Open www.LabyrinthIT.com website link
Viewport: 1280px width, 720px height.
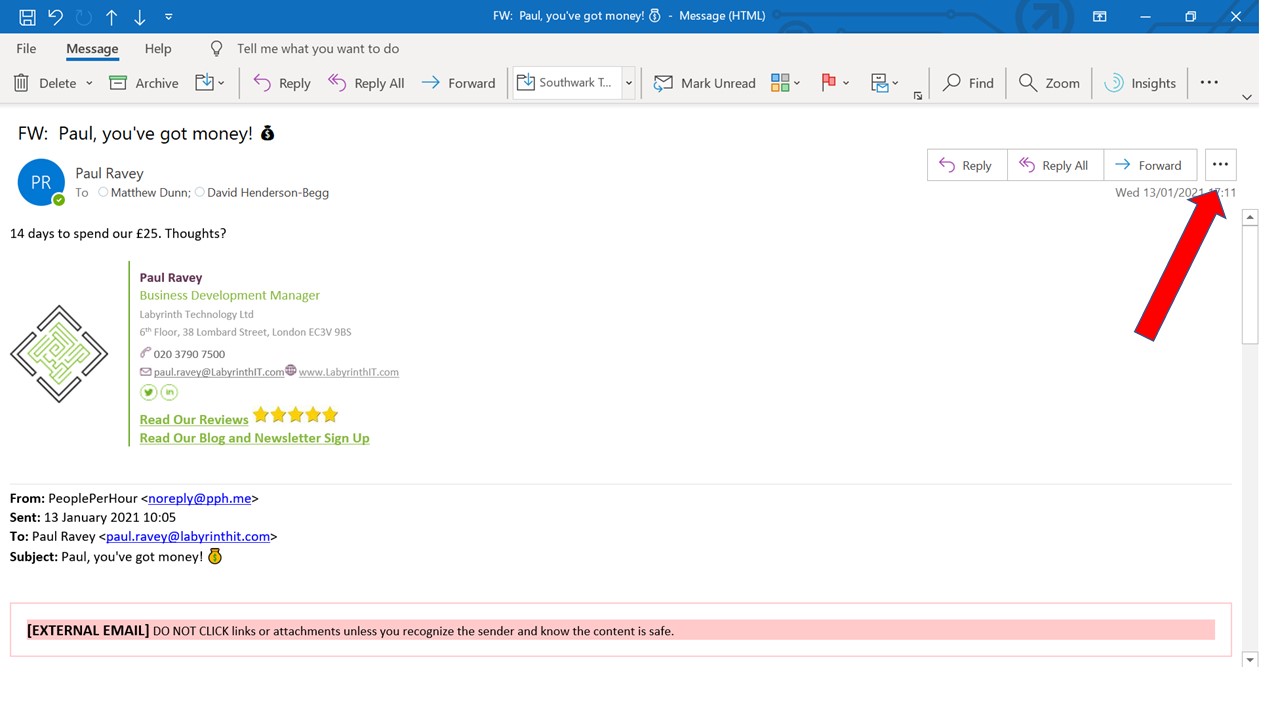click(x=348, y=372)
